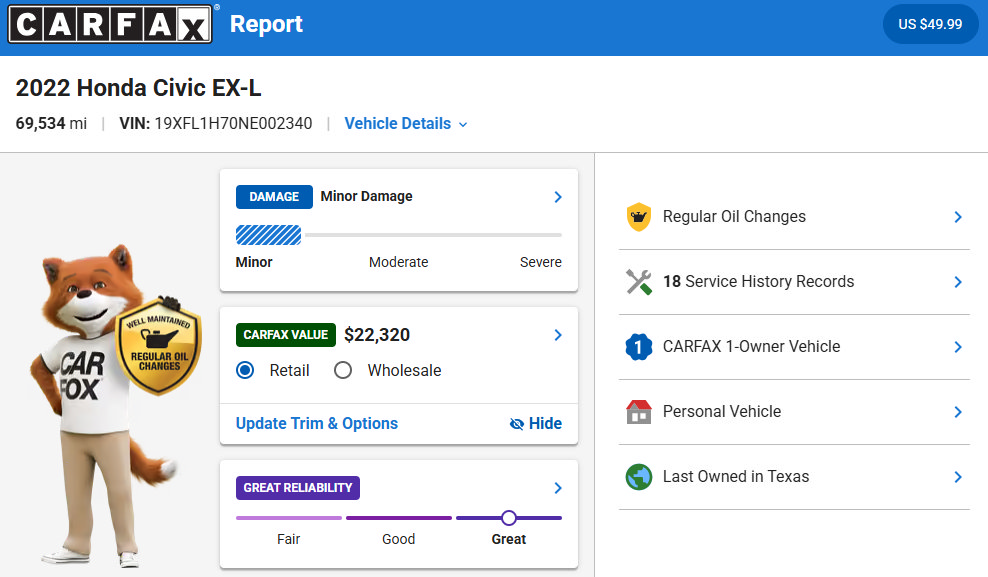This screenshot has width=988, height=577.
Task: Select the Retail value radio button
Action: tap(245, 370)
